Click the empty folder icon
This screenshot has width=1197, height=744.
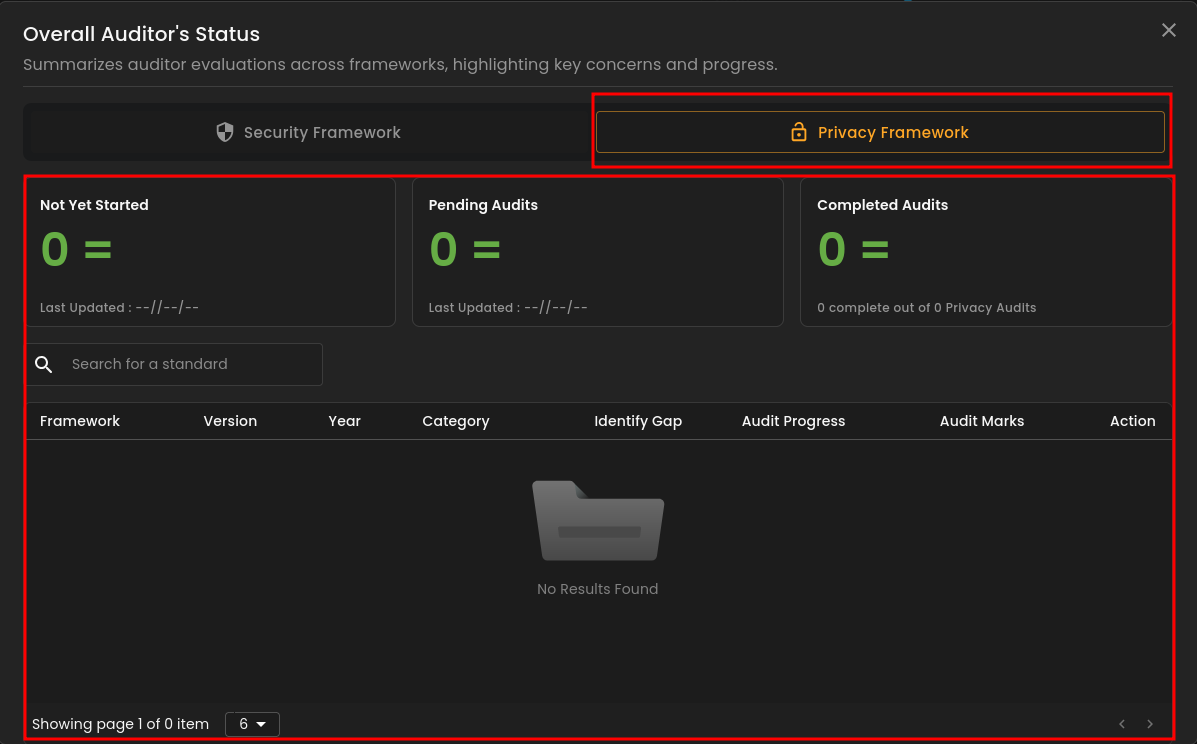598,520
